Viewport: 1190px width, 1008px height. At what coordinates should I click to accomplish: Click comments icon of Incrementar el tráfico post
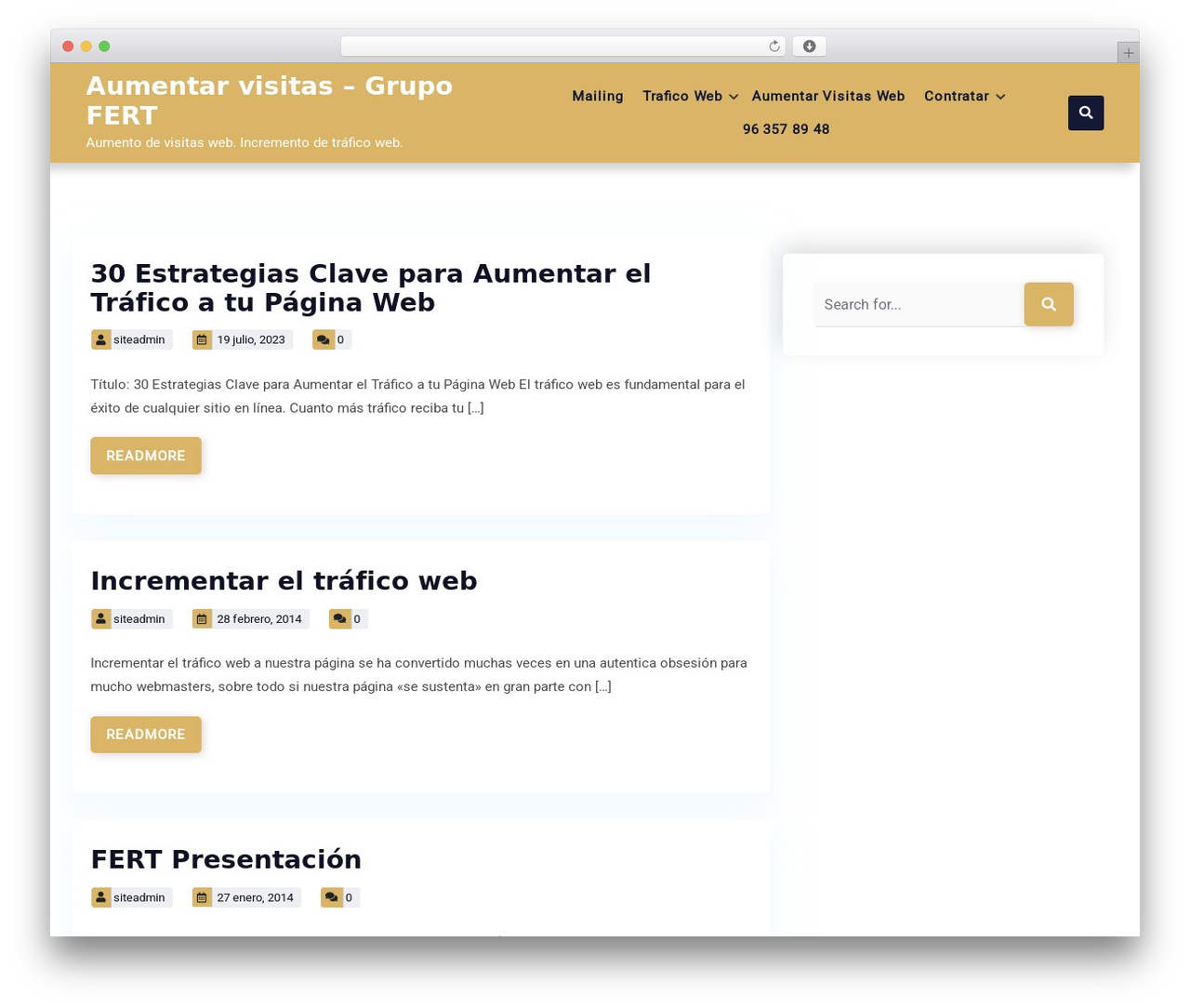point(339,618)
